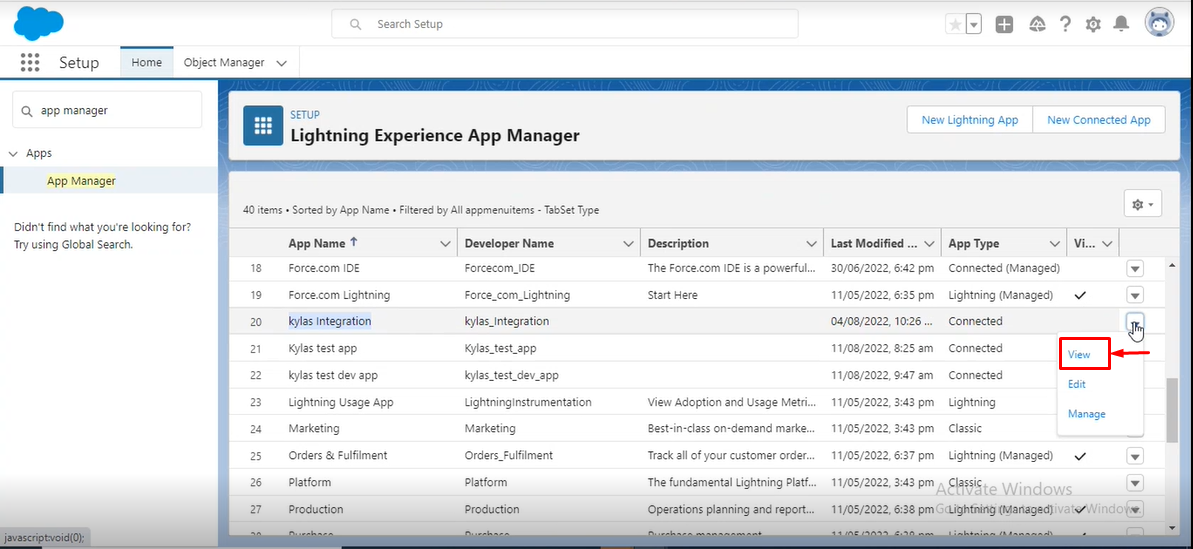Collapse the Apps tree section
The height and width of the screenshot is (549, 1193).
13,154
